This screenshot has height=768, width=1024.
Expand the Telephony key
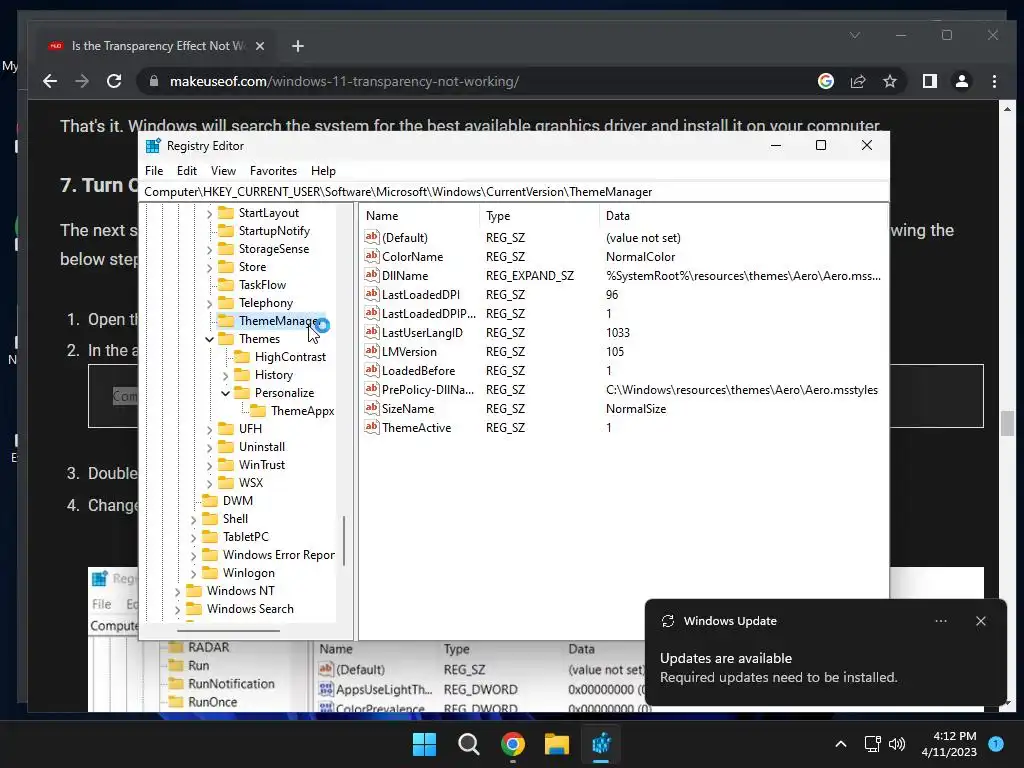[x=209, y=304]
